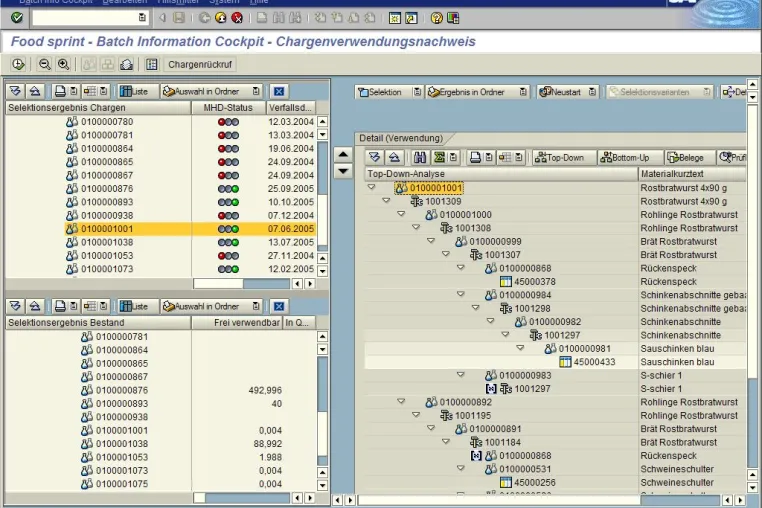Collapse all nodes in Chargen panel
This screenshot has width=762, height=508.
point(35,91)
